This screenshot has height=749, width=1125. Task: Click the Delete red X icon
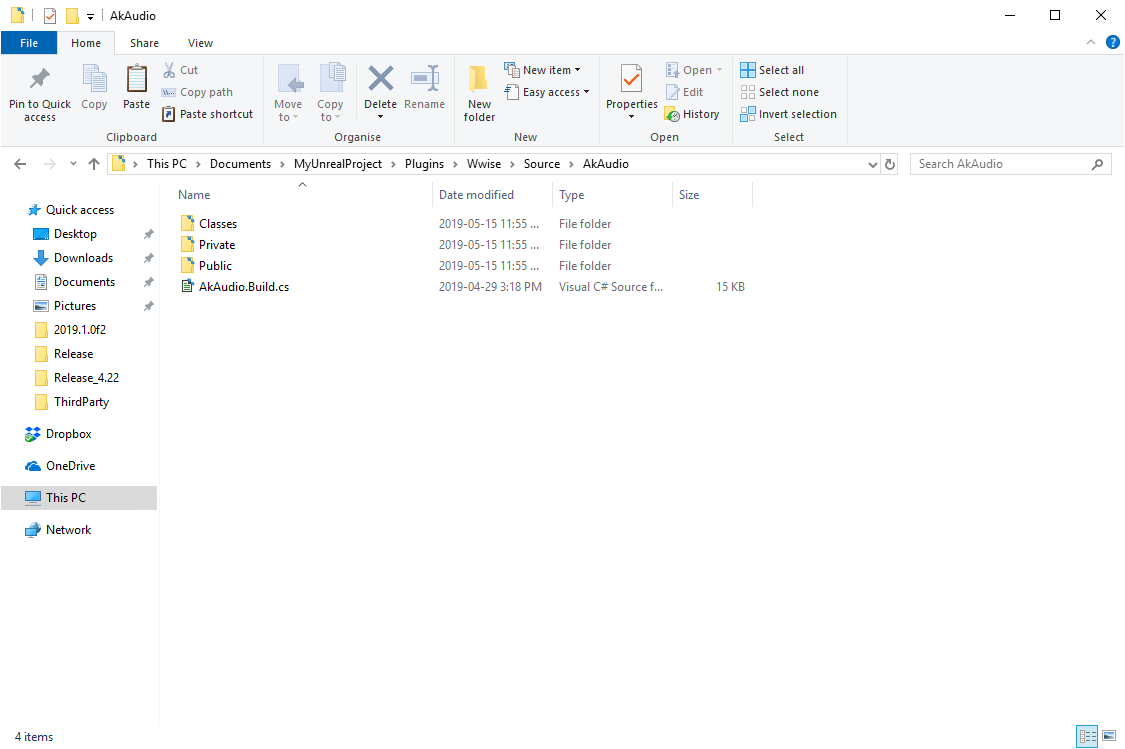click(x=380, y=78)
